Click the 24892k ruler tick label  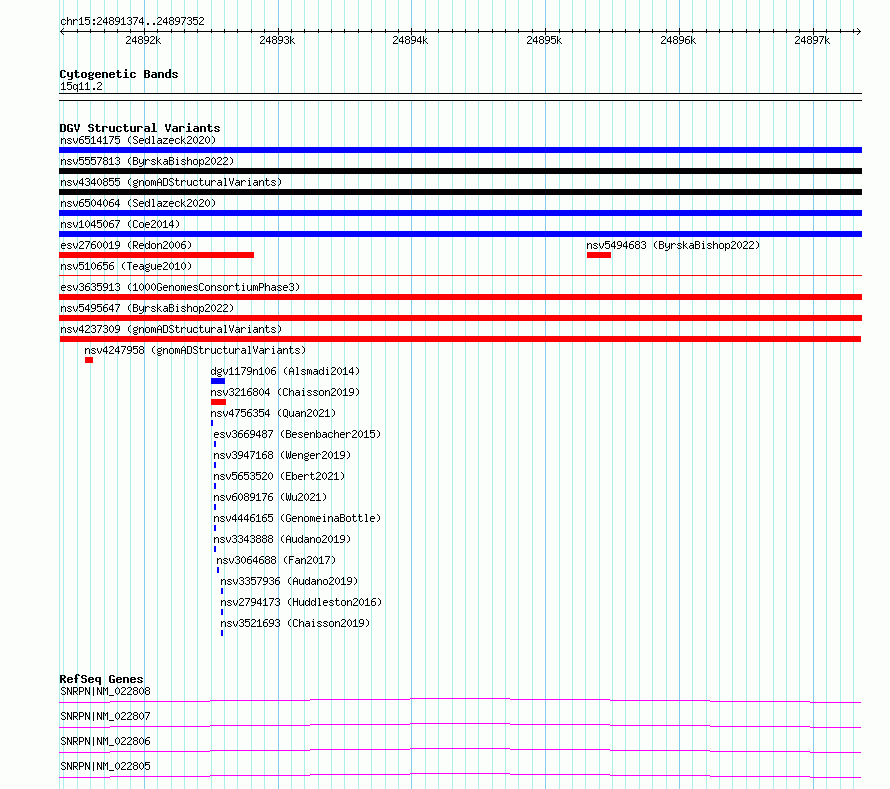(x=143, y=40)
